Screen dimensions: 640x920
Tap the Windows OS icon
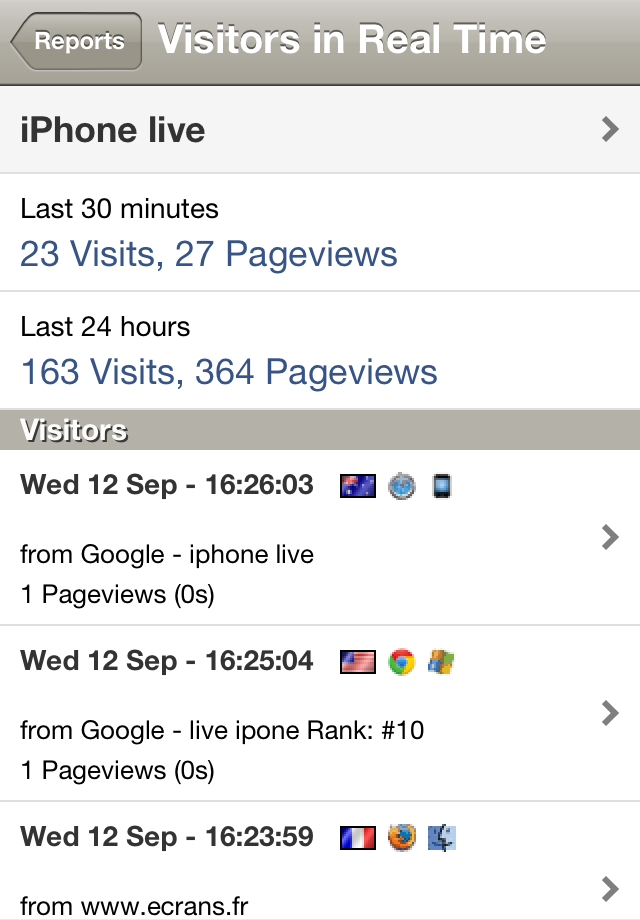pyautogui.click(x=441, y=662)
